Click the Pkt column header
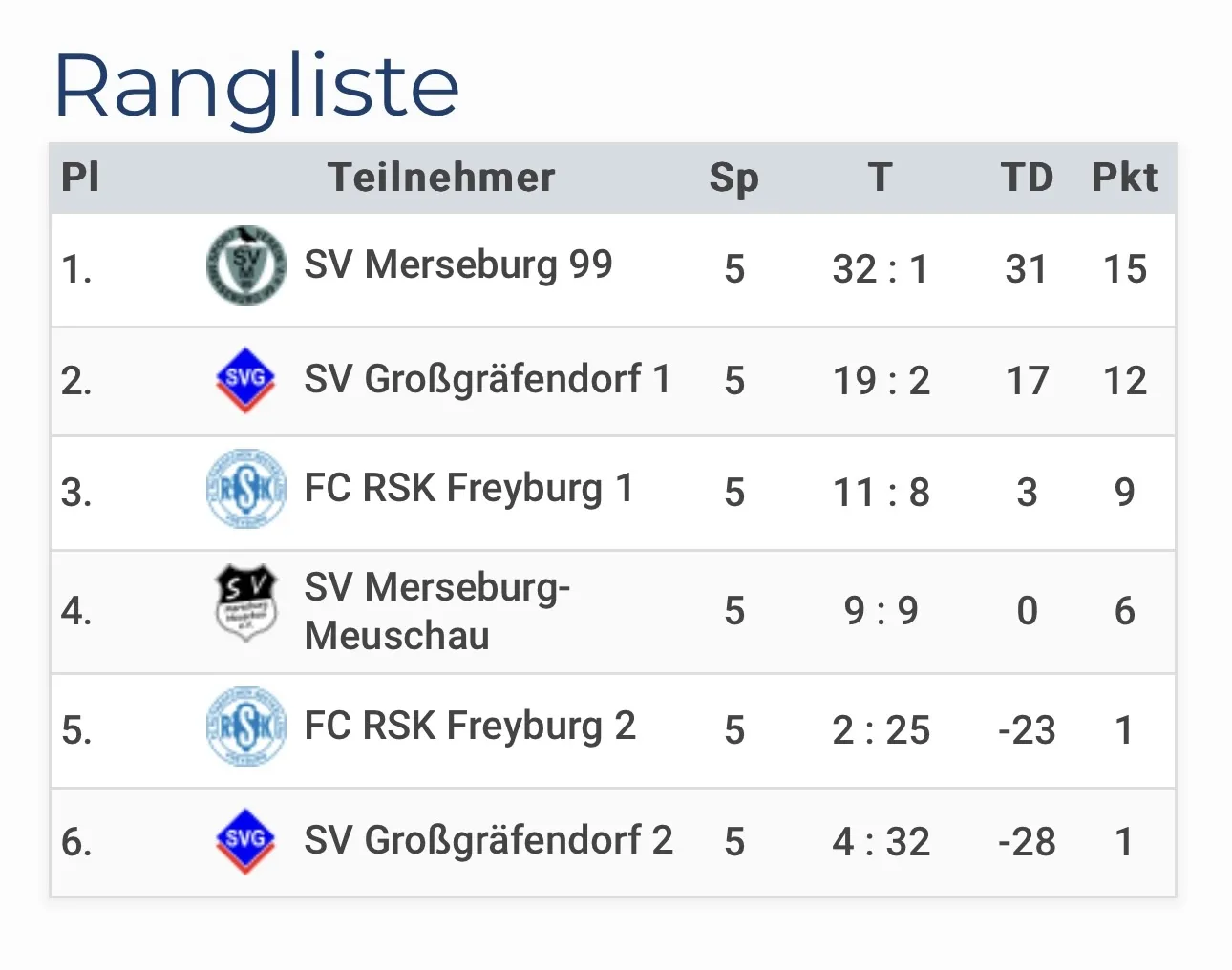The width and height of the screenshot is (1232, 970). click(x=1124, y=178)
